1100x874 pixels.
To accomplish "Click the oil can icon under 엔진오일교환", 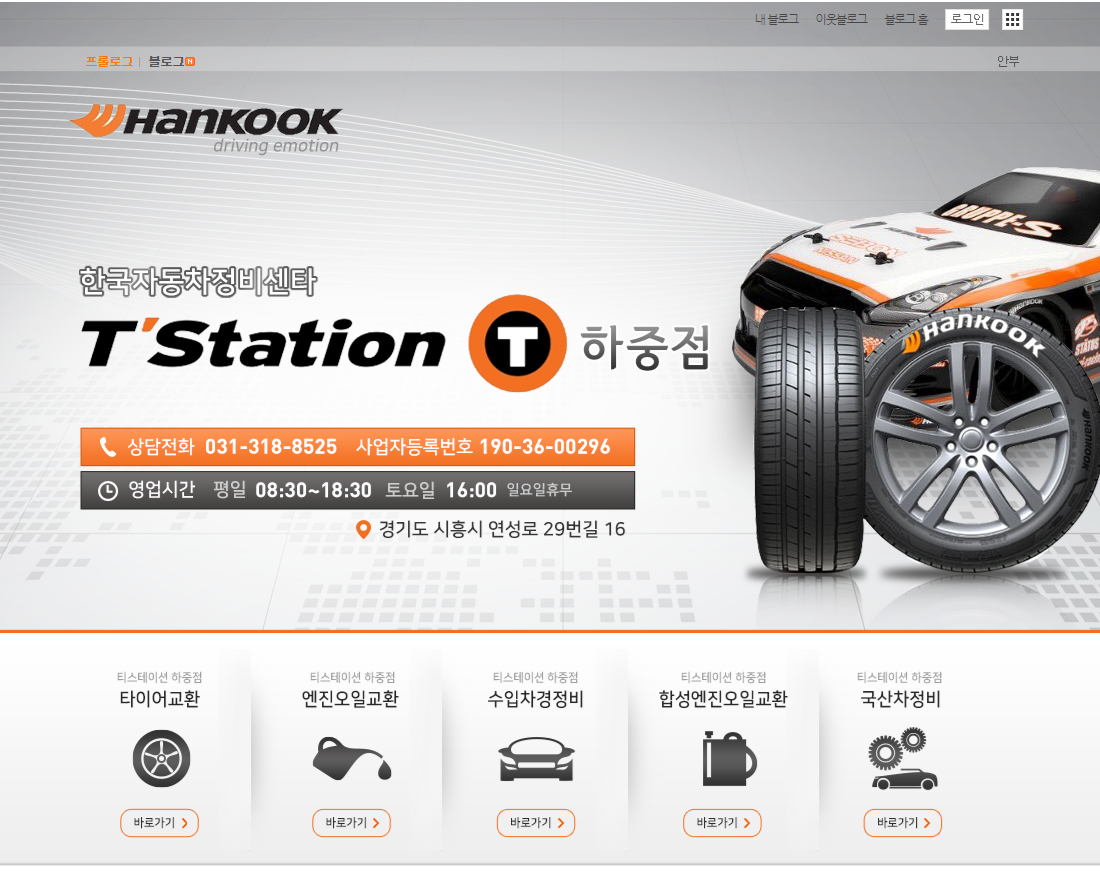I will tap(351, 758).
